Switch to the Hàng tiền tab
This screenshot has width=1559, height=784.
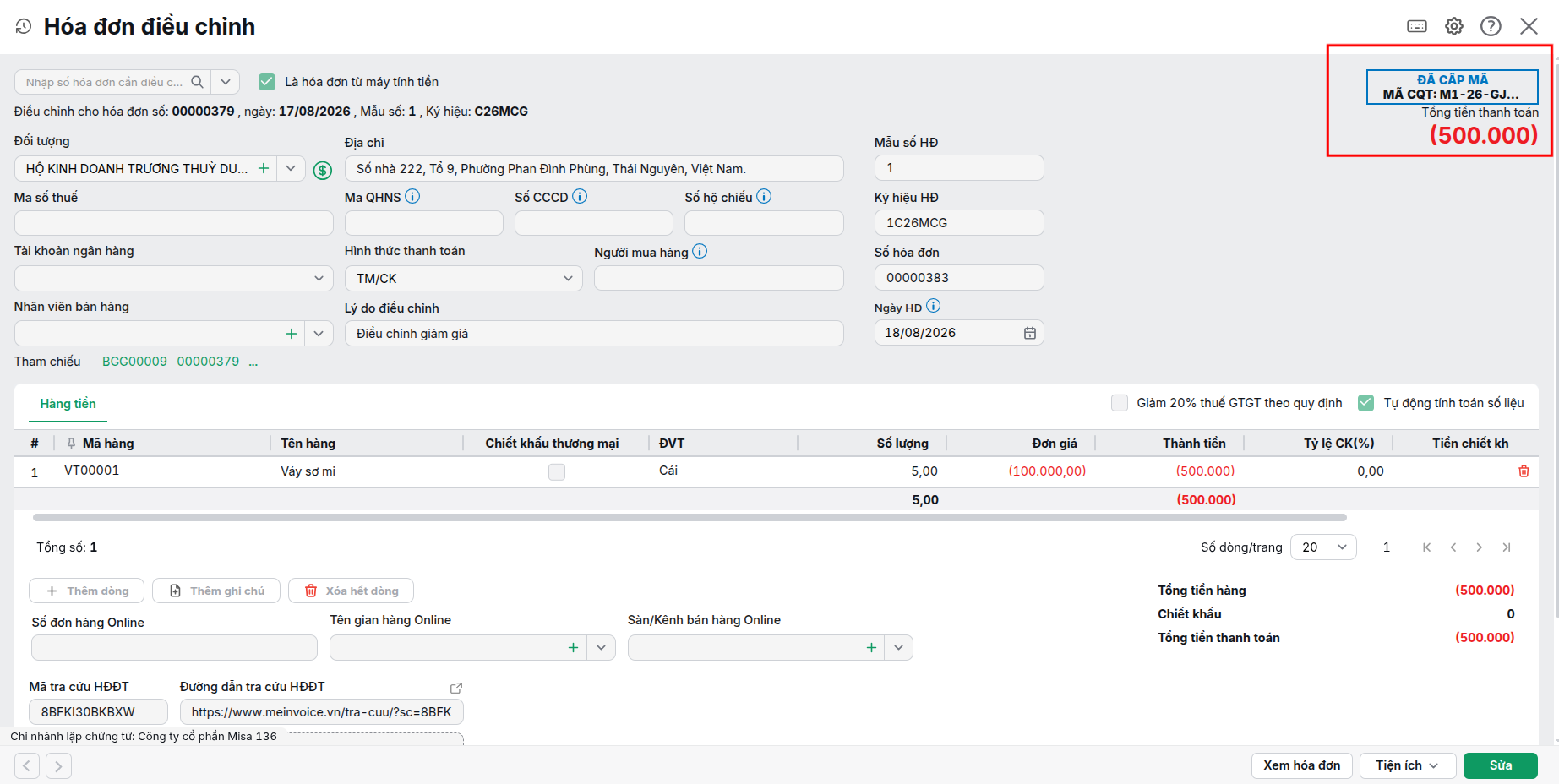[x=68, y=404]
